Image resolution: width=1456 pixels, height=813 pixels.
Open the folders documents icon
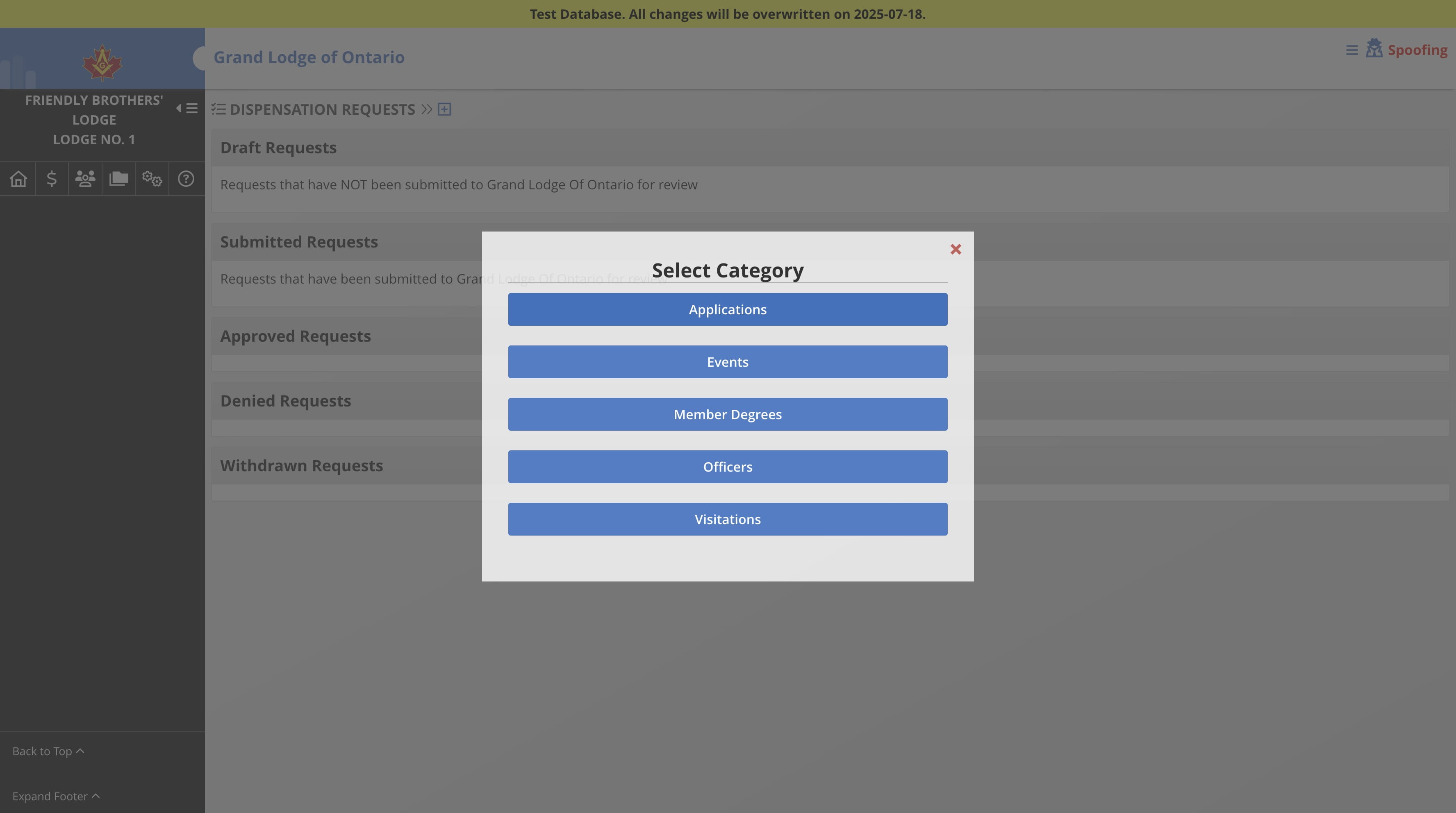[118, 179]
